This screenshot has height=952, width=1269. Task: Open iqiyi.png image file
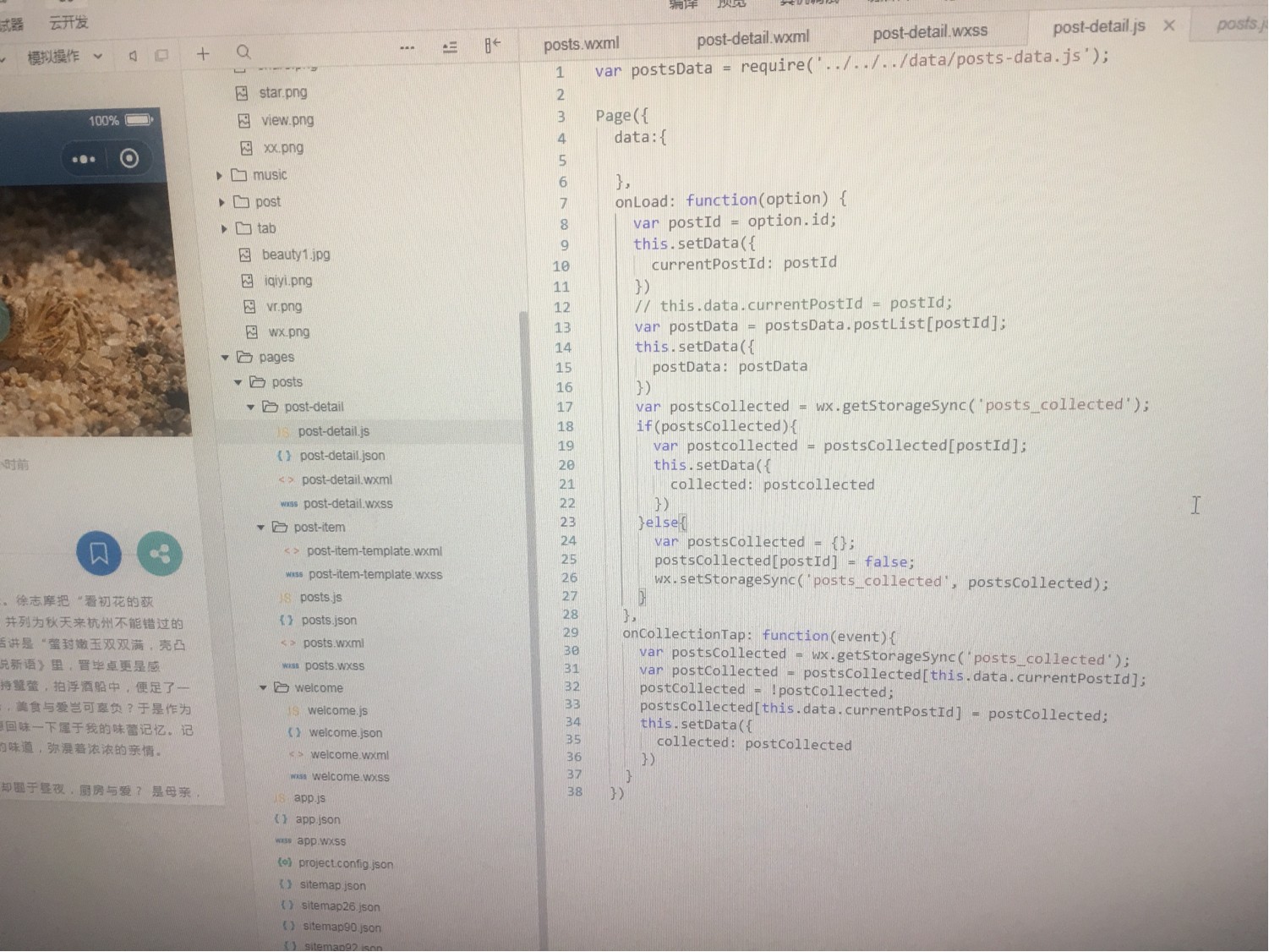pos(276,281)
